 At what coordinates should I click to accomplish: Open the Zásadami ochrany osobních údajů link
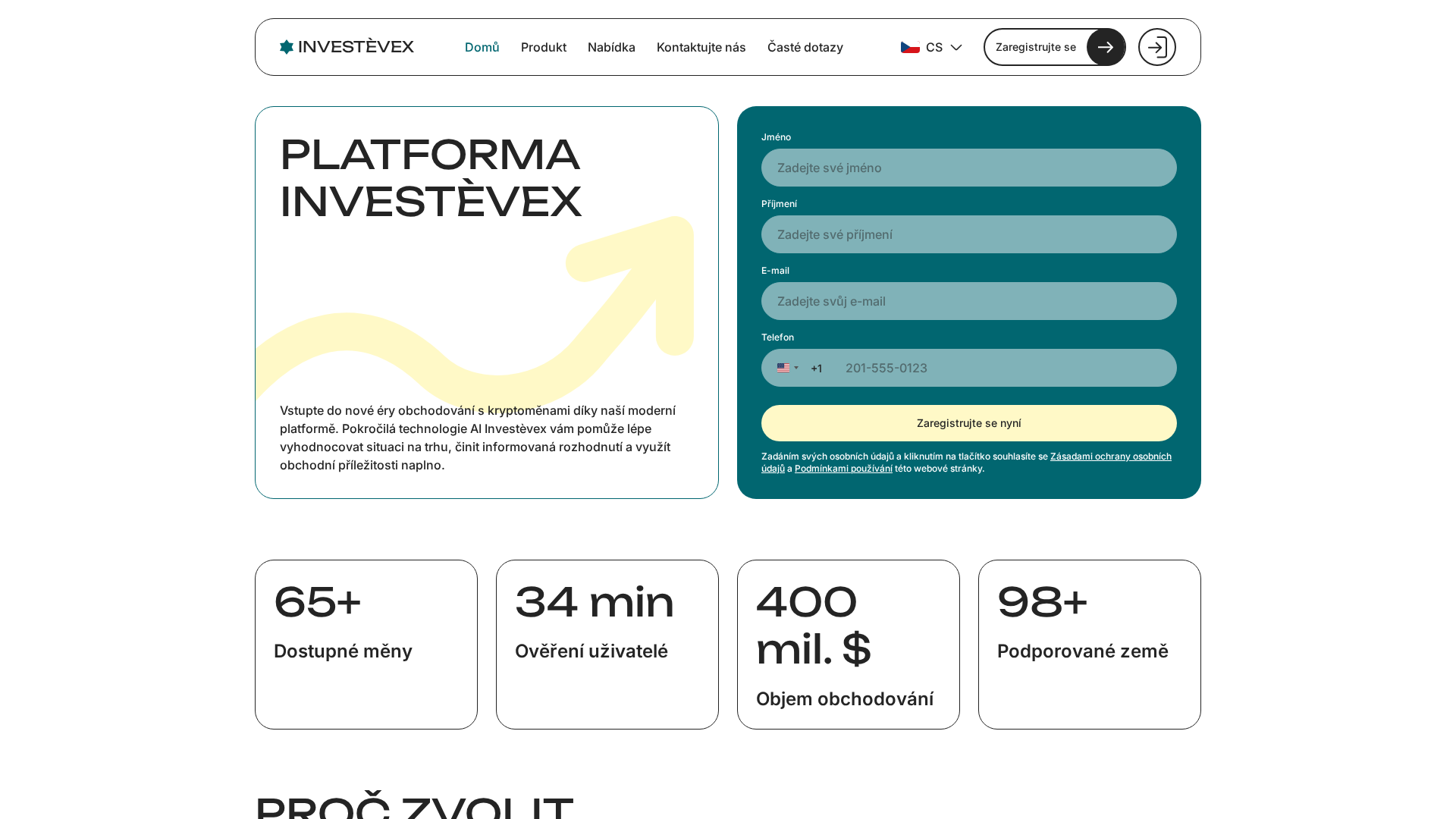tap(1109, 457)
